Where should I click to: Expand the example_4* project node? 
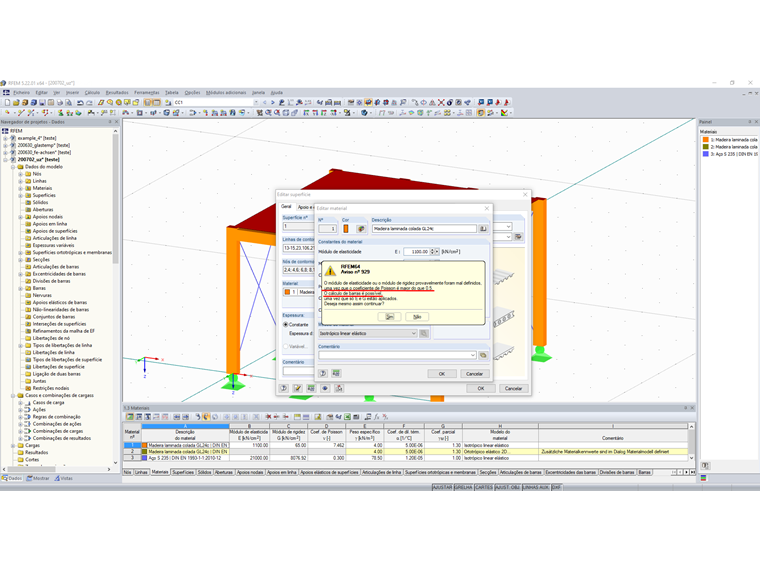click(5, 138)
